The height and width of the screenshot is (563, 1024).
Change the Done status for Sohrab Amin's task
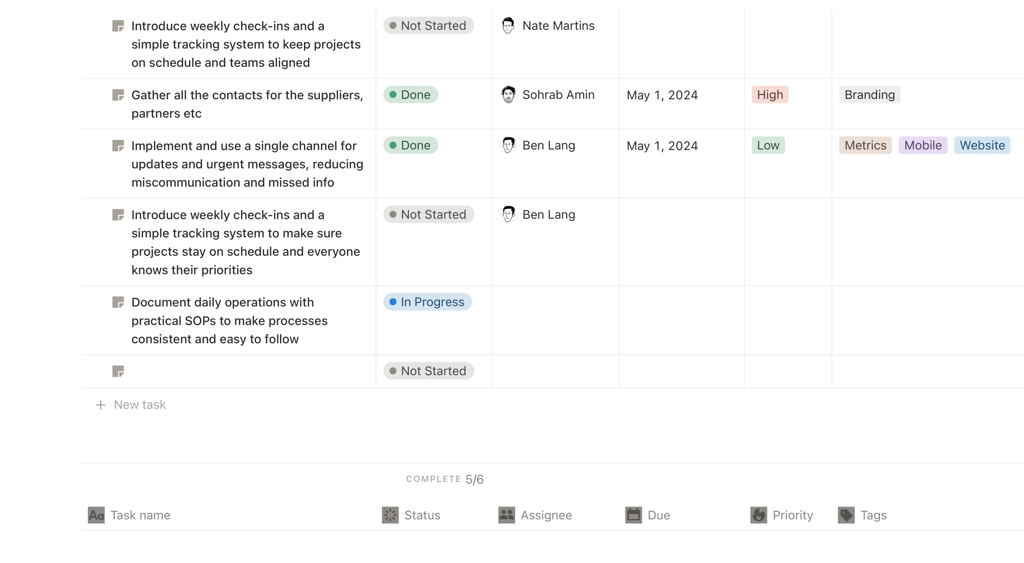click(x=410, y=95)
